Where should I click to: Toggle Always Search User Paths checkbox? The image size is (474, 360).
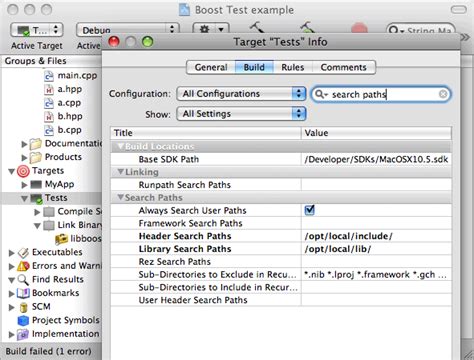point(310,210)
